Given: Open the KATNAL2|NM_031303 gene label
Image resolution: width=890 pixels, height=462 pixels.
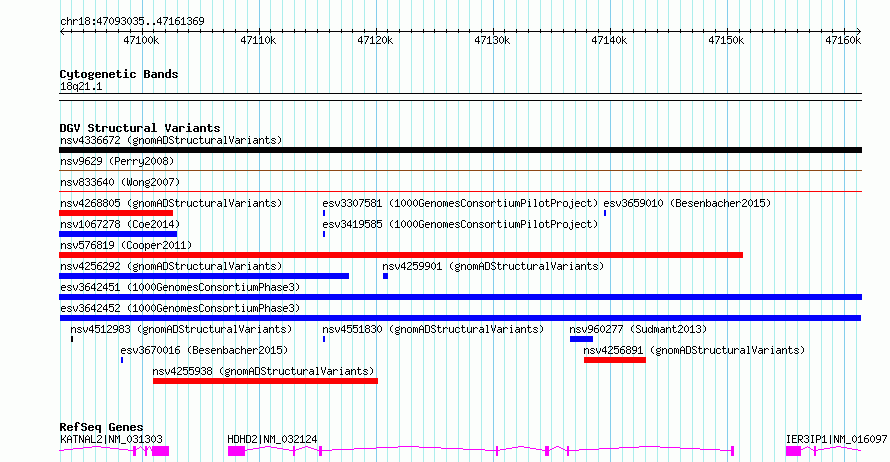Looking at the screenshot, I should point(111,439).
